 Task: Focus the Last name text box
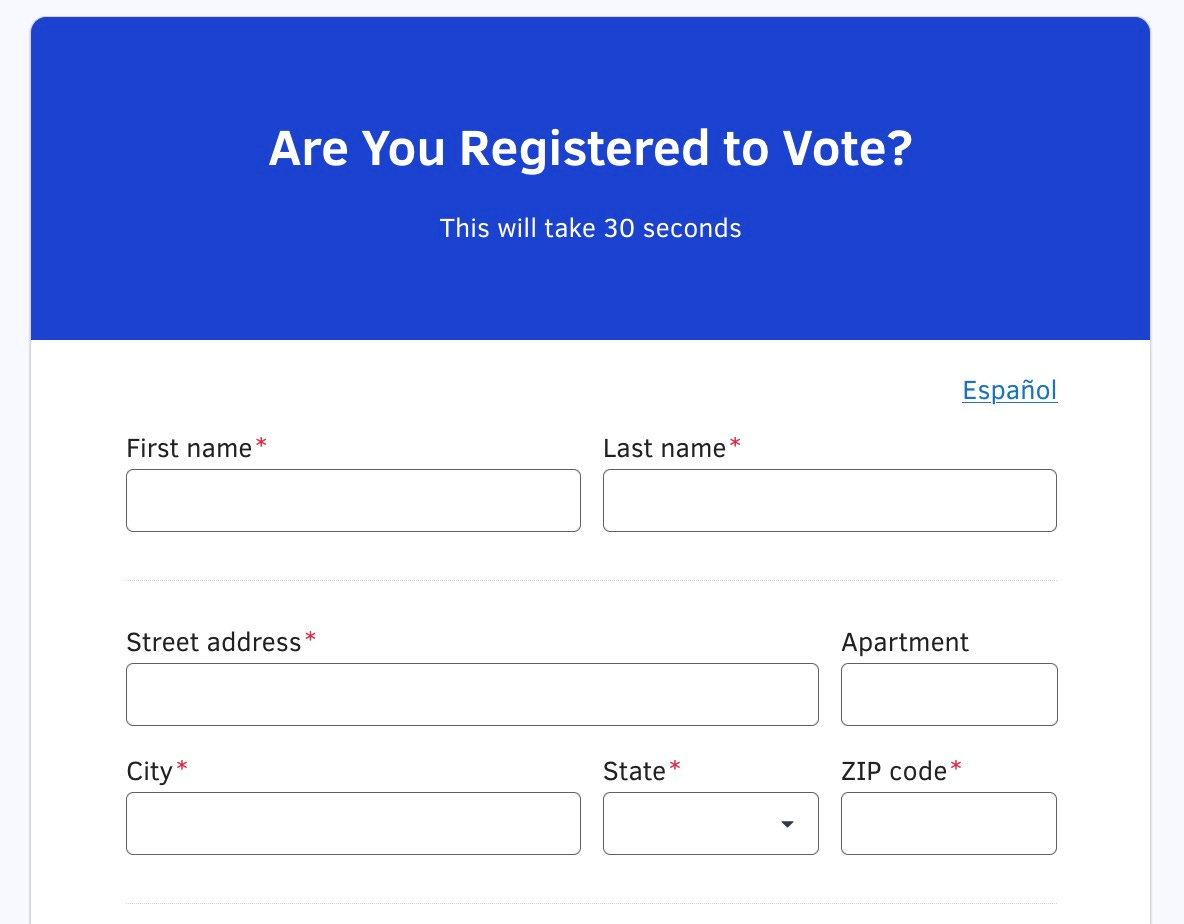click(x=829, y=500)
